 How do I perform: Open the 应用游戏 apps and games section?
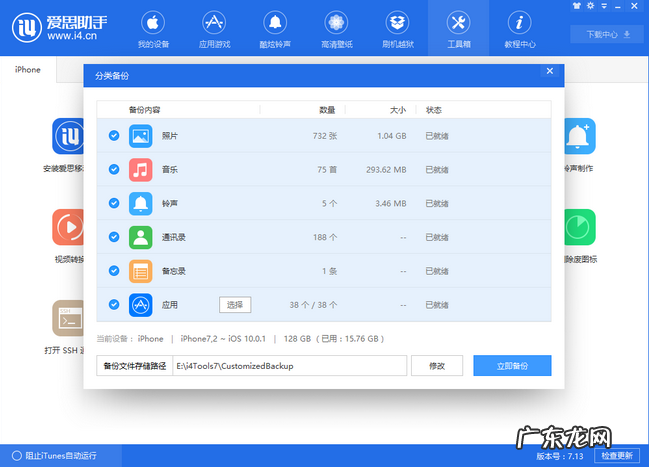[214, 30]
